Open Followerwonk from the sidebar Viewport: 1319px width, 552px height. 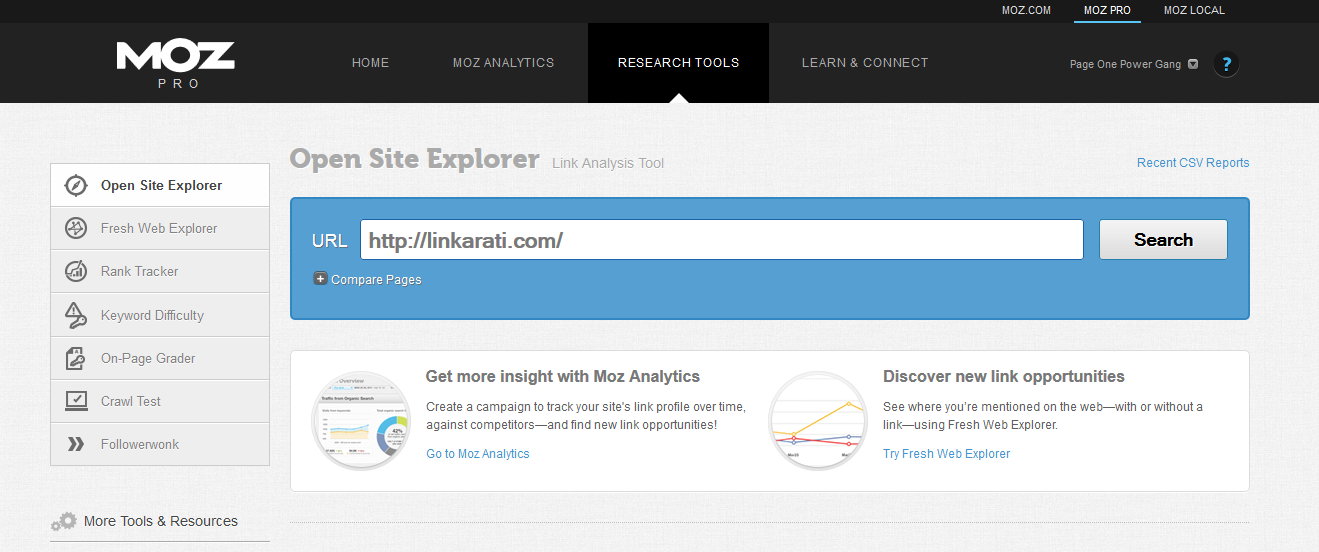coord(160,444)
